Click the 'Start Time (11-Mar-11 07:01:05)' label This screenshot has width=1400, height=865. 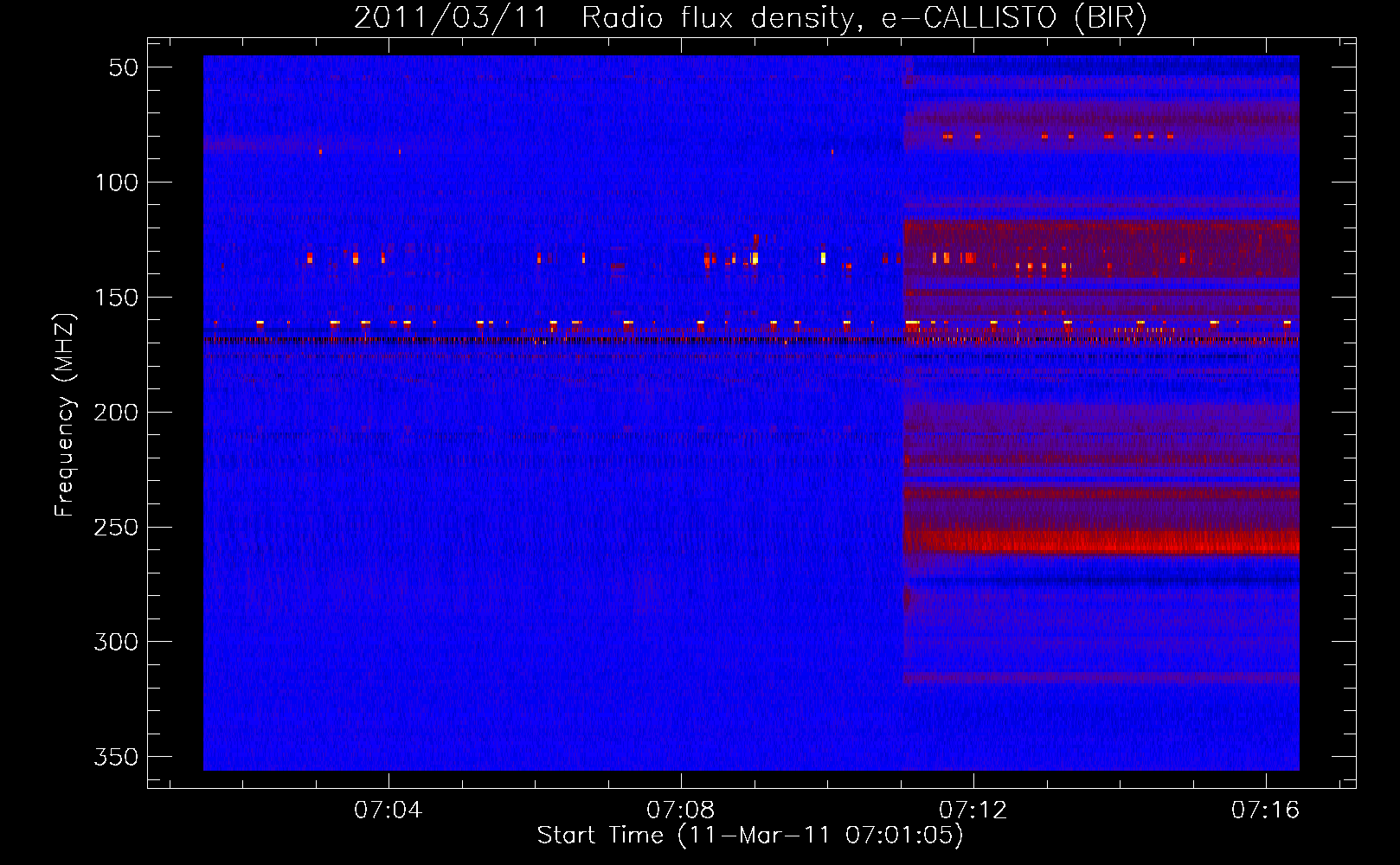(750, 836)
